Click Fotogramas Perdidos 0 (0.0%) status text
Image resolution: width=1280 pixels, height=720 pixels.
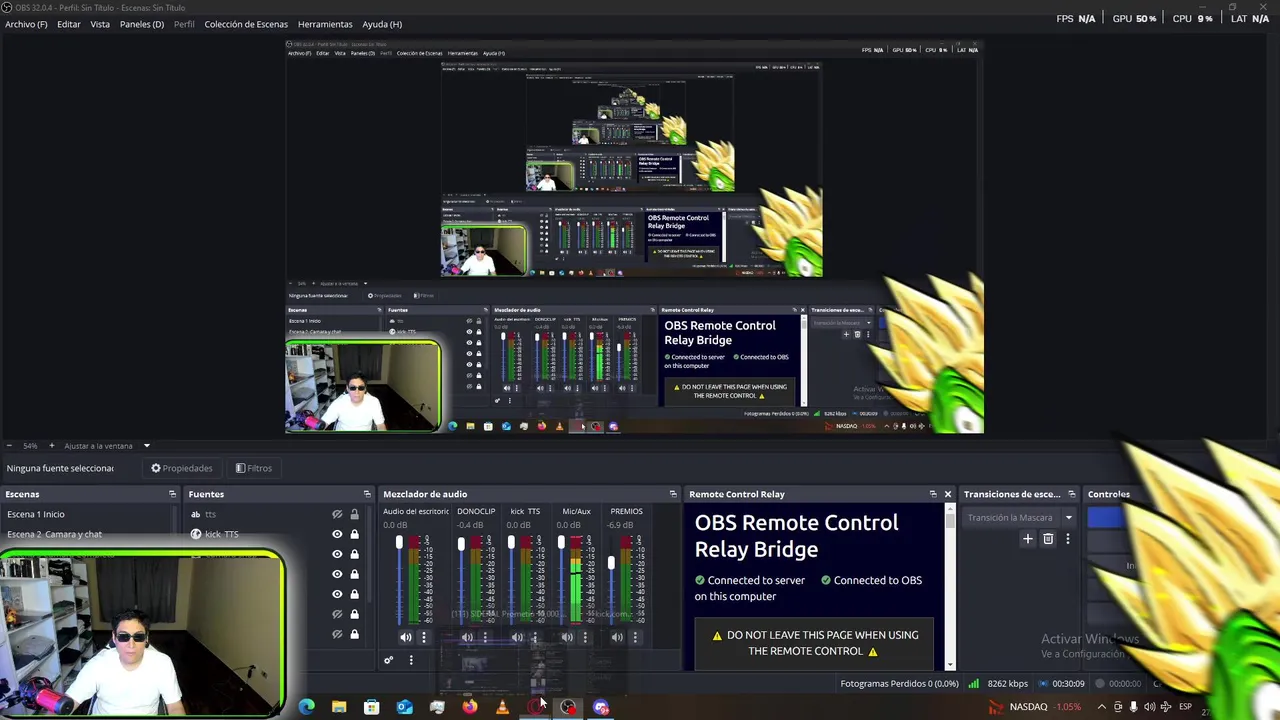pos(899,684)
